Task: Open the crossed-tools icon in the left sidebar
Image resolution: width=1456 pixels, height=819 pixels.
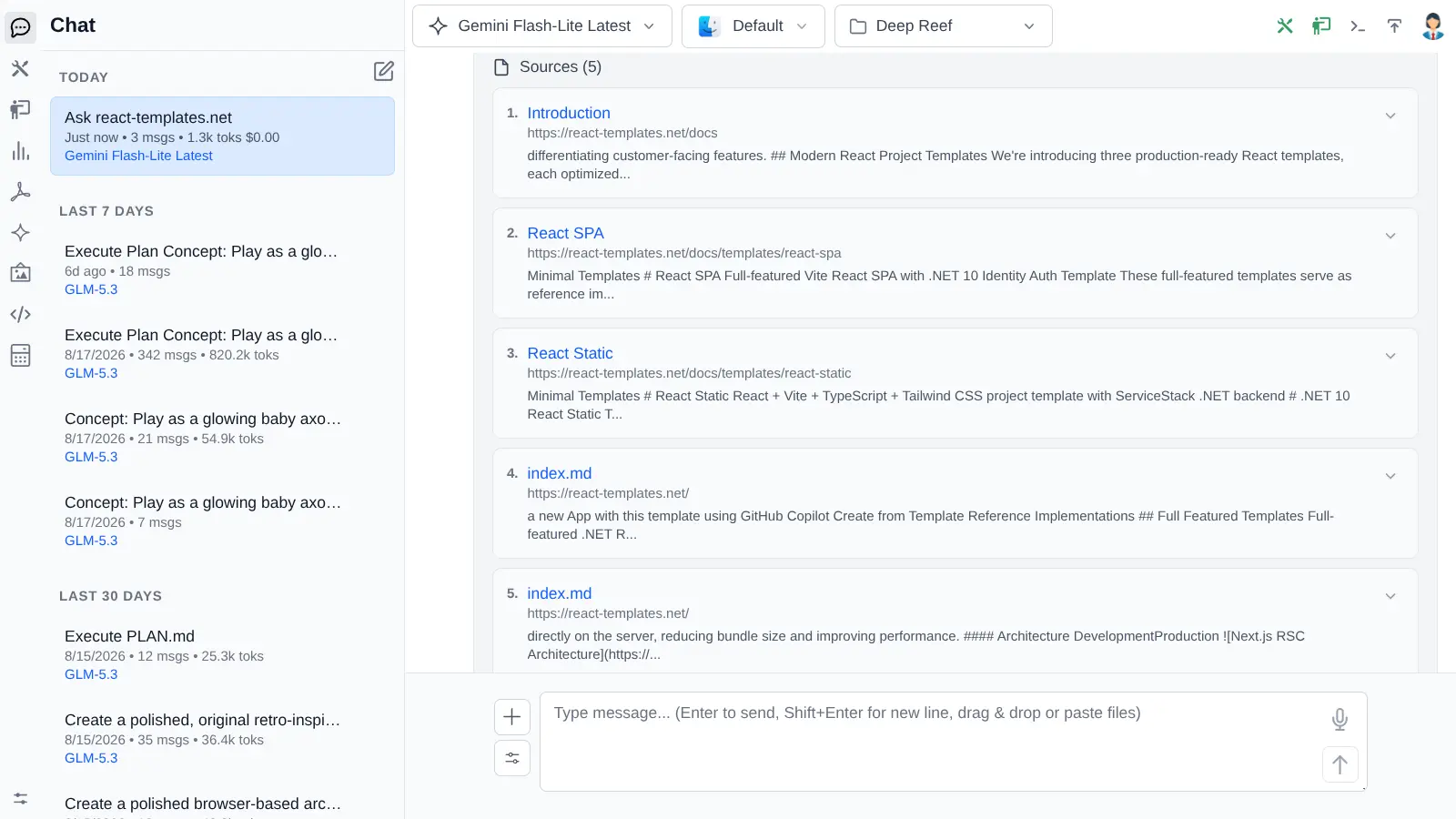Action: 20,68
